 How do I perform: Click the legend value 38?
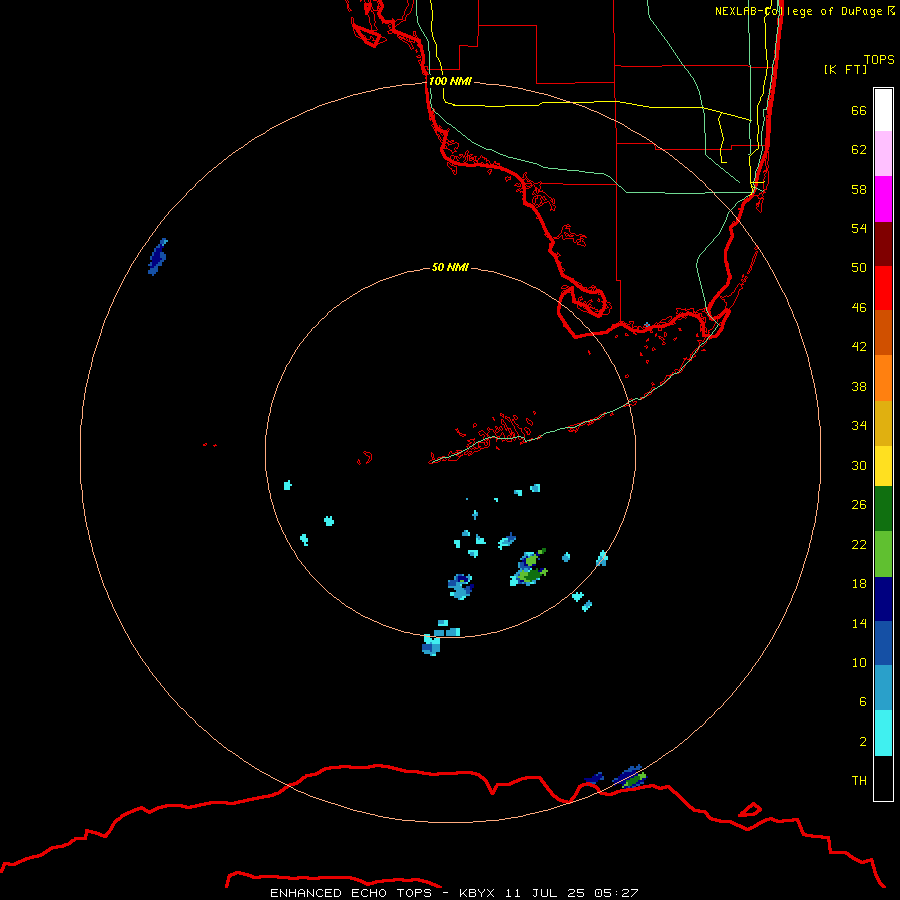(859, 386)
